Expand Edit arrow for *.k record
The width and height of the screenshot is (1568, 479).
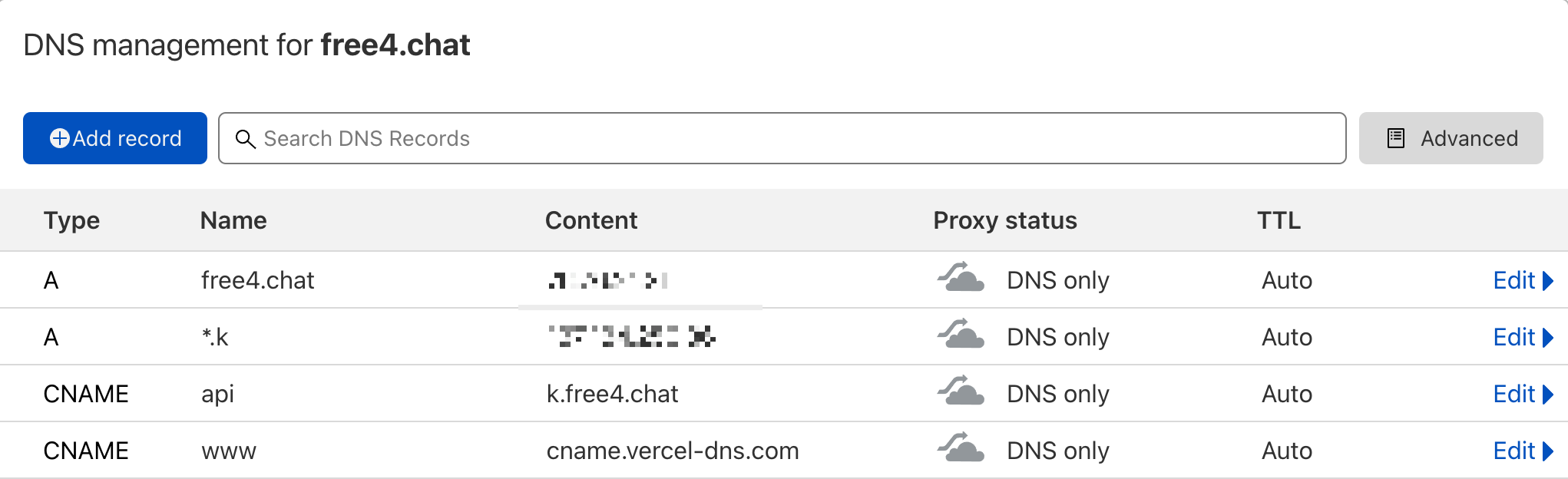tap(1548, 338)
